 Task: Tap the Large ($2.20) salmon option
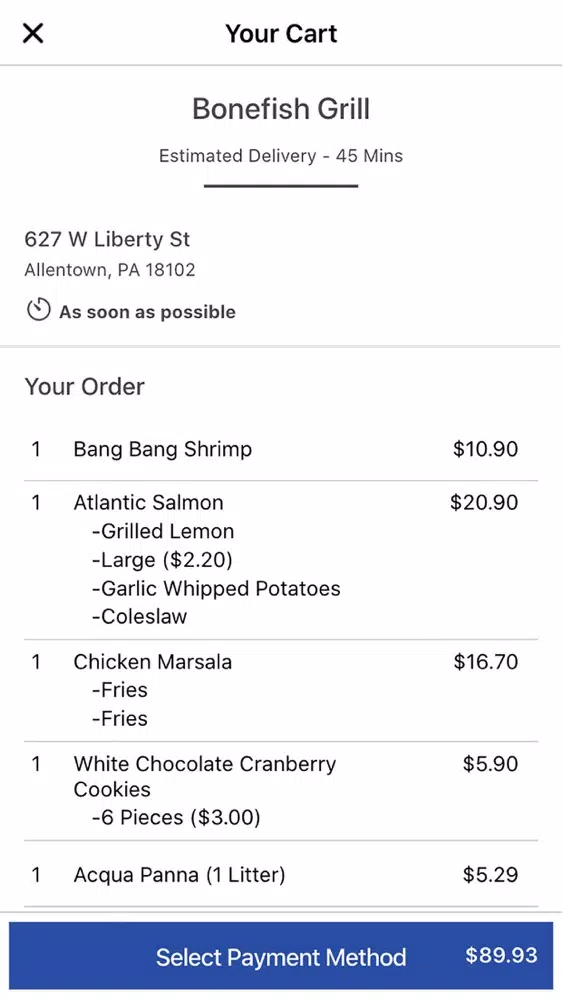click(163, 560)
